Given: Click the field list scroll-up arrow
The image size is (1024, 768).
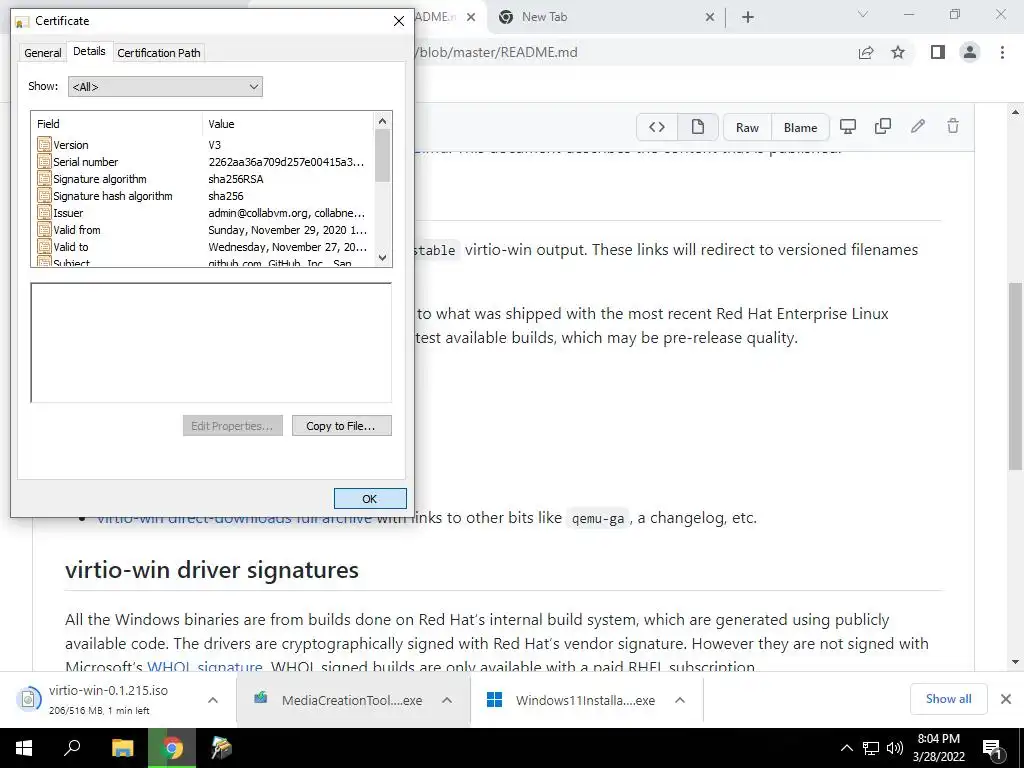Looking at the screenshot, I should tap(383, 121).
